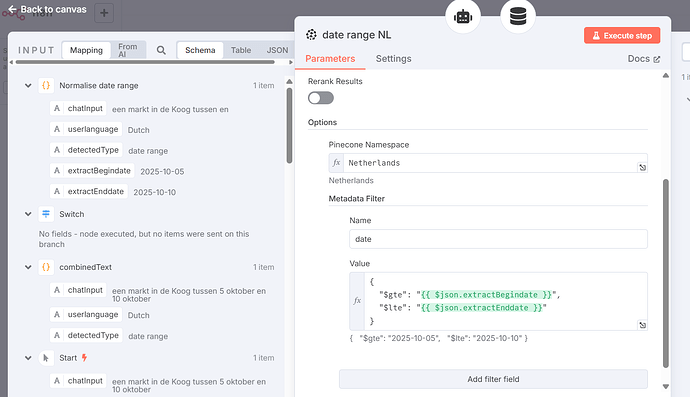Viewport: 690px width, 397px height.
Task: Switch input view to Schema
Action: (200, 50)
